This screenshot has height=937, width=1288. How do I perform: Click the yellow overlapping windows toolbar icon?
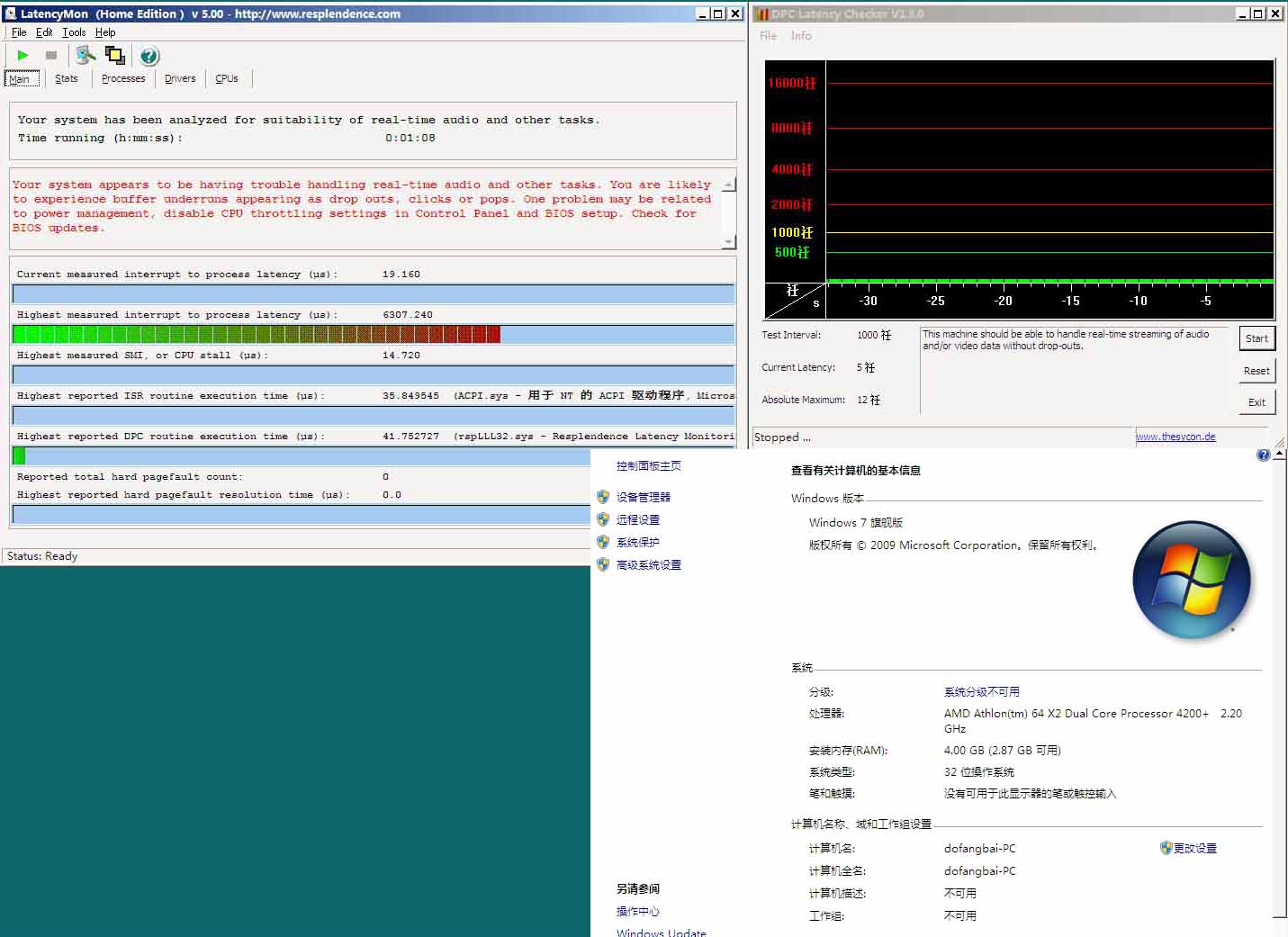pyautogui.click(x=114, y=56)
